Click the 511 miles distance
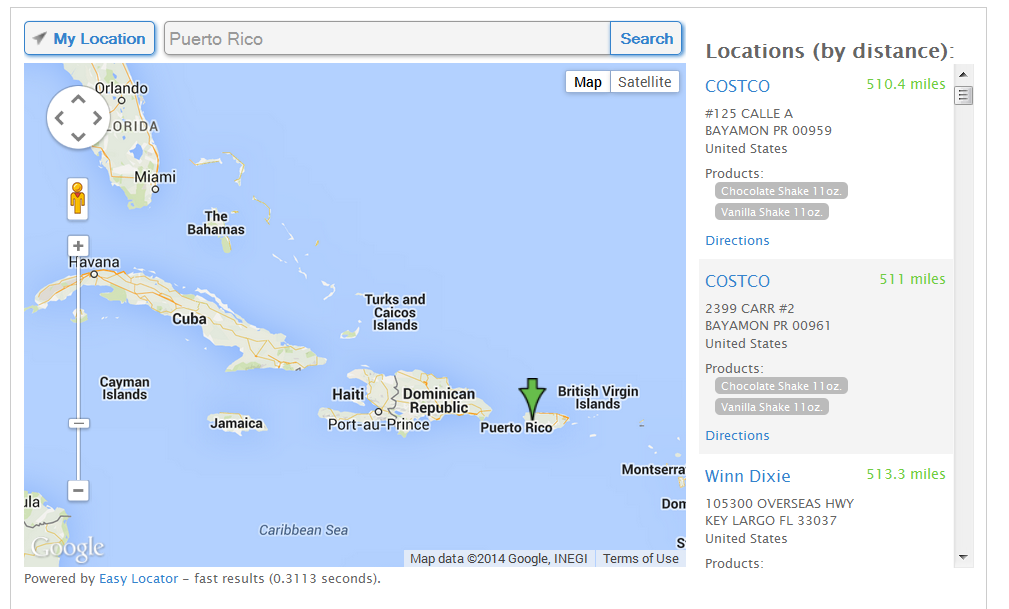 pyautogui.click(x=912, y=279)
